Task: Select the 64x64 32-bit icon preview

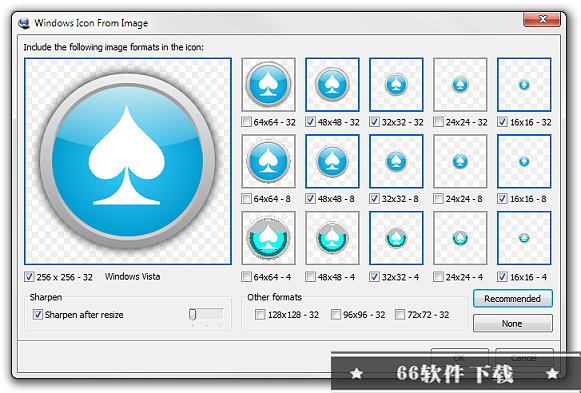Action: tap(269, 85)
